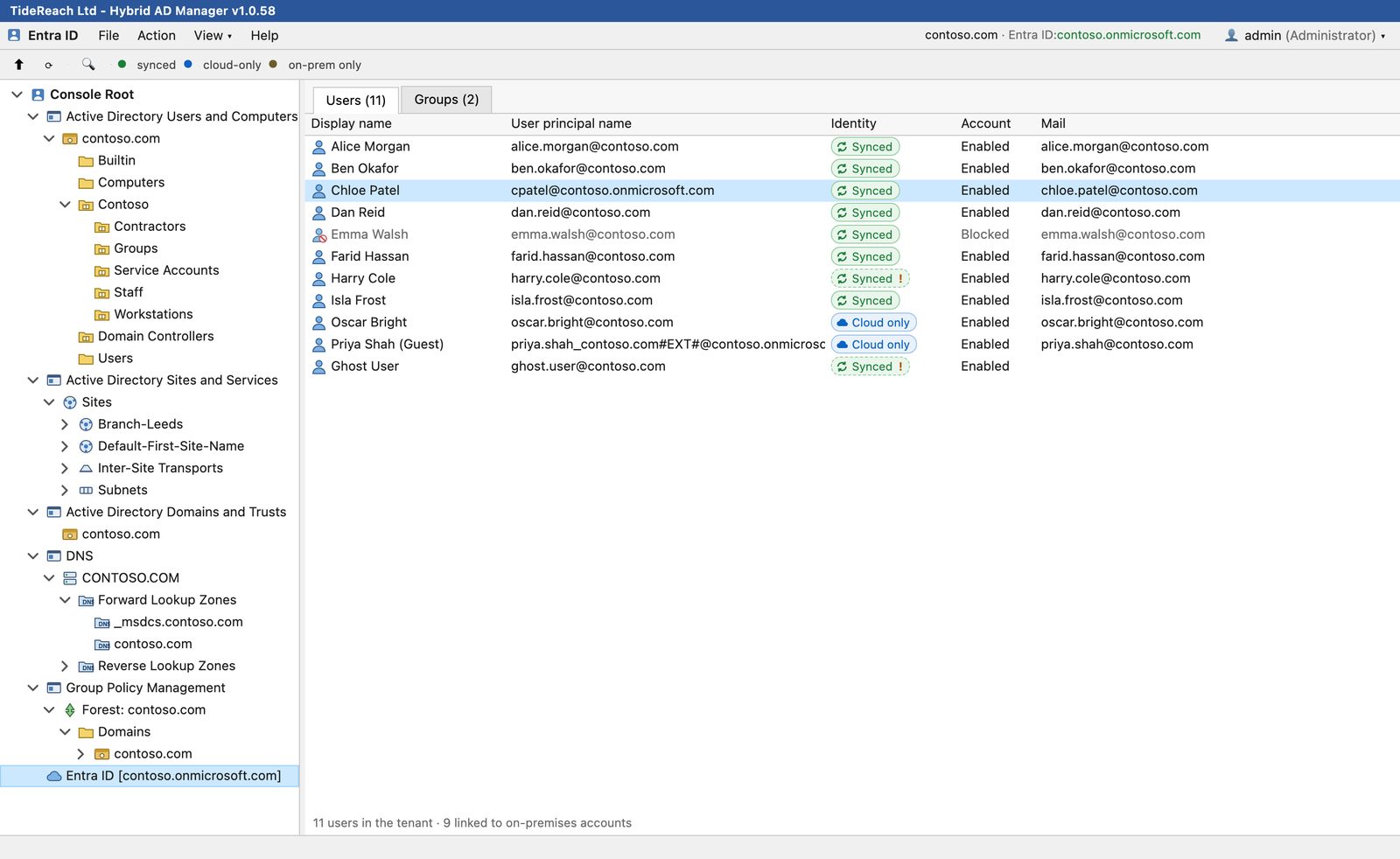The image size is (1400, 859).
Task: Click the magnifier search toolbar icon
Action: coord(88,65)
